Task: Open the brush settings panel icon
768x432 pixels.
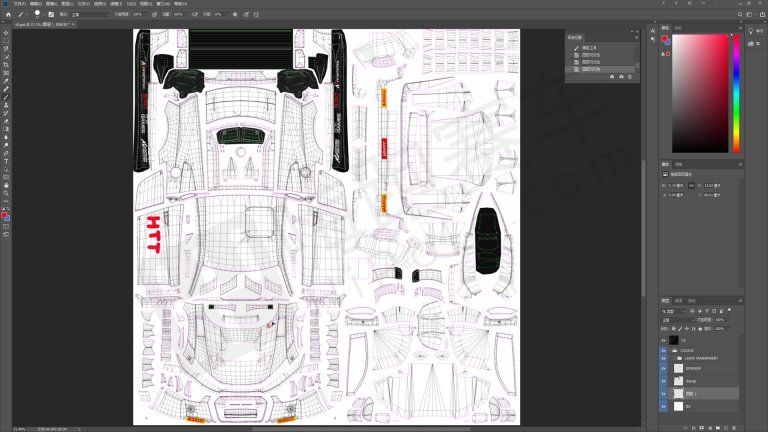Action: (51, 15)
